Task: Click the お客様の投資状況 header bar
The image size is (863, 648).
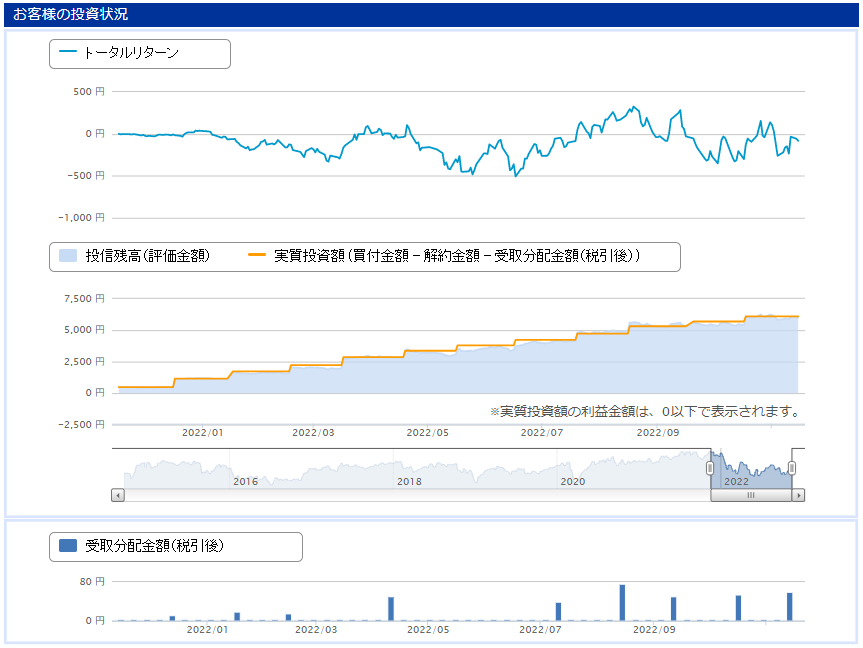Action: click(x=431, y=14)
